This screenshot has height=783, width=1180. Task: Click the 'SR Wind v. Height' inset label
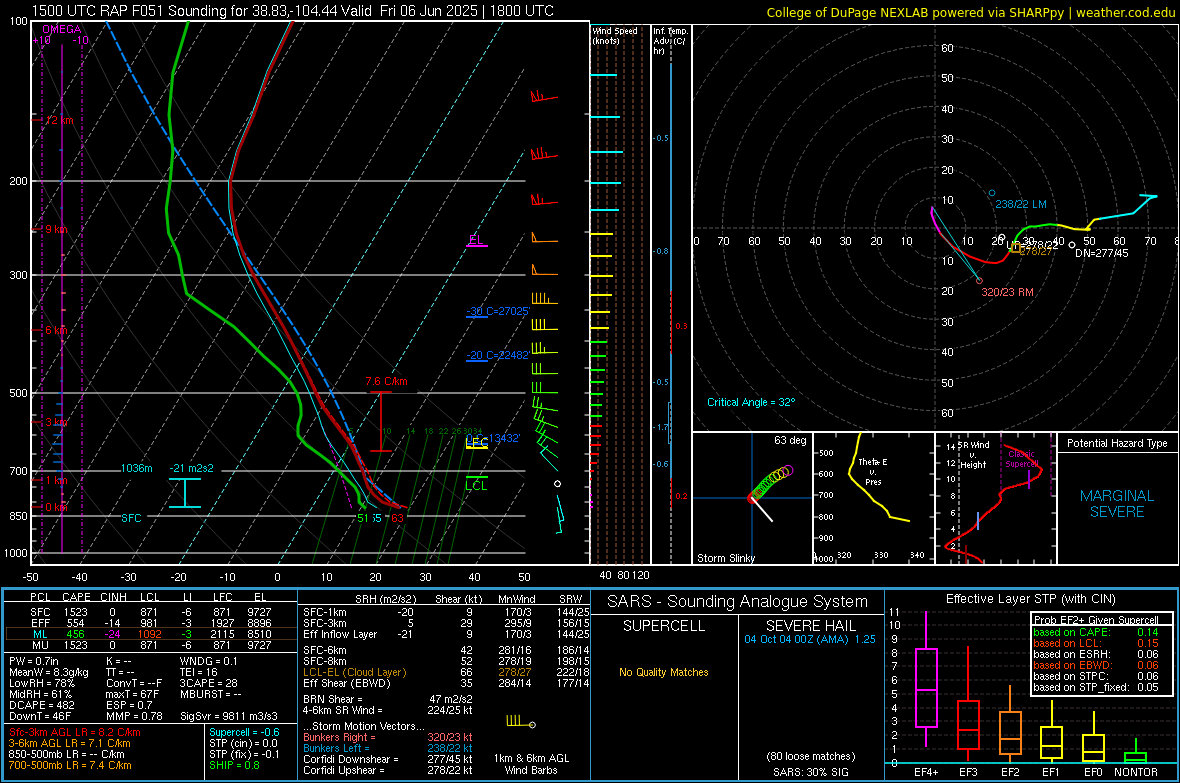click(973, 455)
